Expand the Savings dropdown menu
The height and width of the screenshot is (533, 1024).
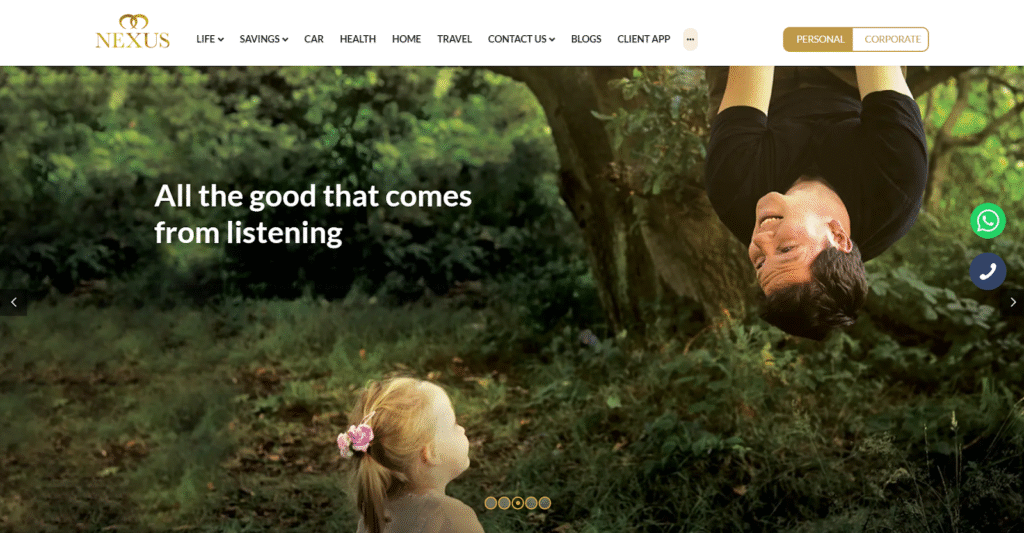click(x=264, y=39)
